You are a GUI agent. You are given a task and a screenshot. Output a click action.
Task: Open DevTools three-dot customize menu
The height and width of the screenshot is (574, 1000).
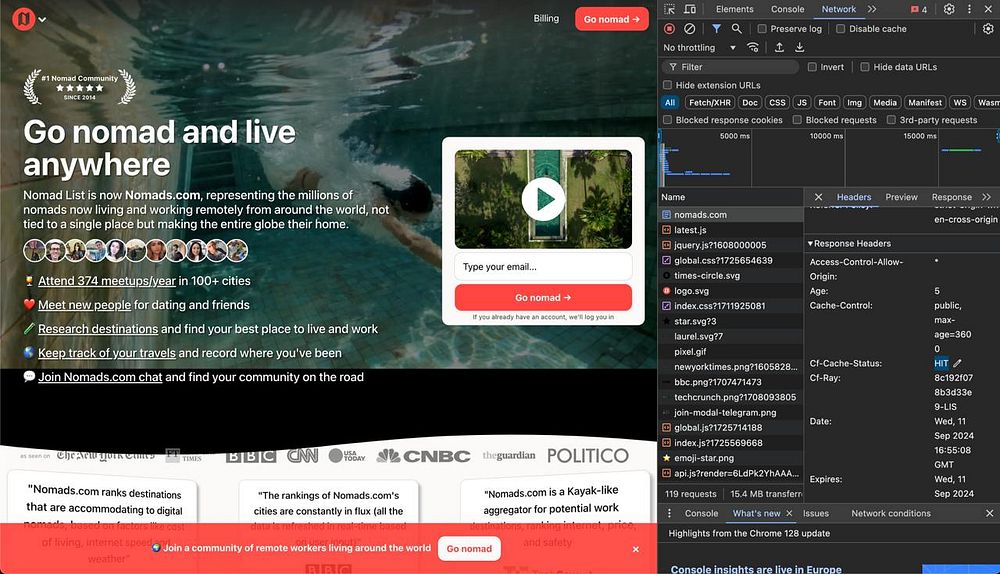(969, 9)
